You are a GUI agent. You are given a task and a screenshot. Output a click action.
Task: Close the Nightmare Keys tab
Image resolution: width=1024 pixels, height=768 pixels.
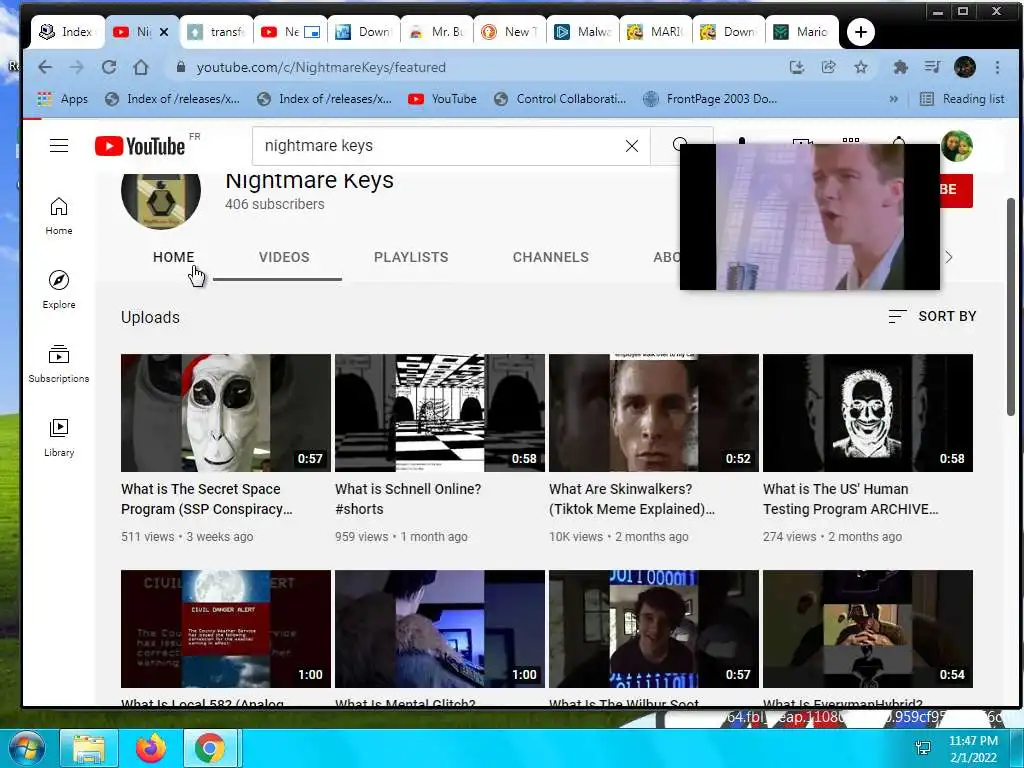point(164,31)
